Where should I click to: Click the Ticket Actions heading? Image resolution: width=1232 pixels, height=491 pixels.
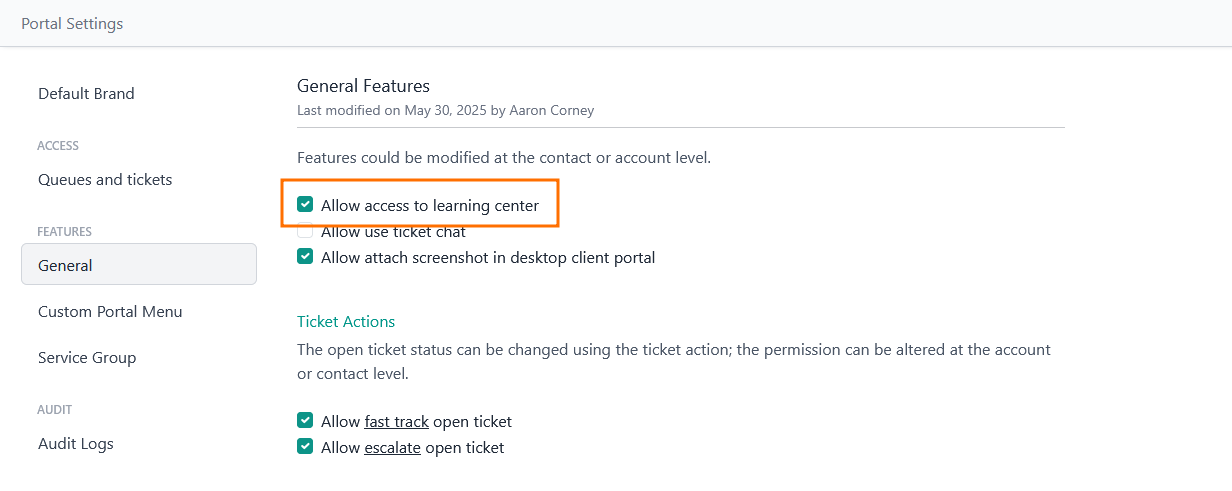[346, 322]
